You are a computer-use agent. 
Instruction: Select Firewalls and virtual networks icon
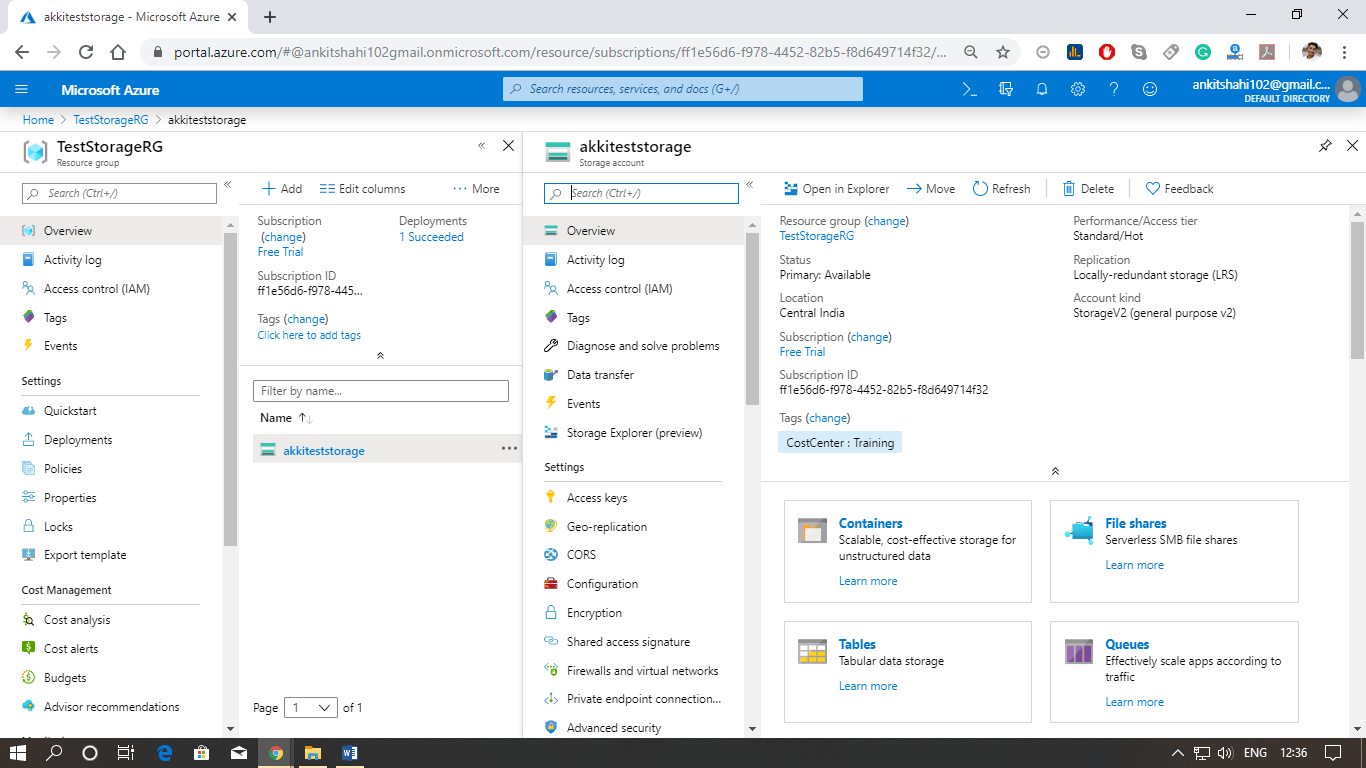pyautogui.click(x=549, y=670)
